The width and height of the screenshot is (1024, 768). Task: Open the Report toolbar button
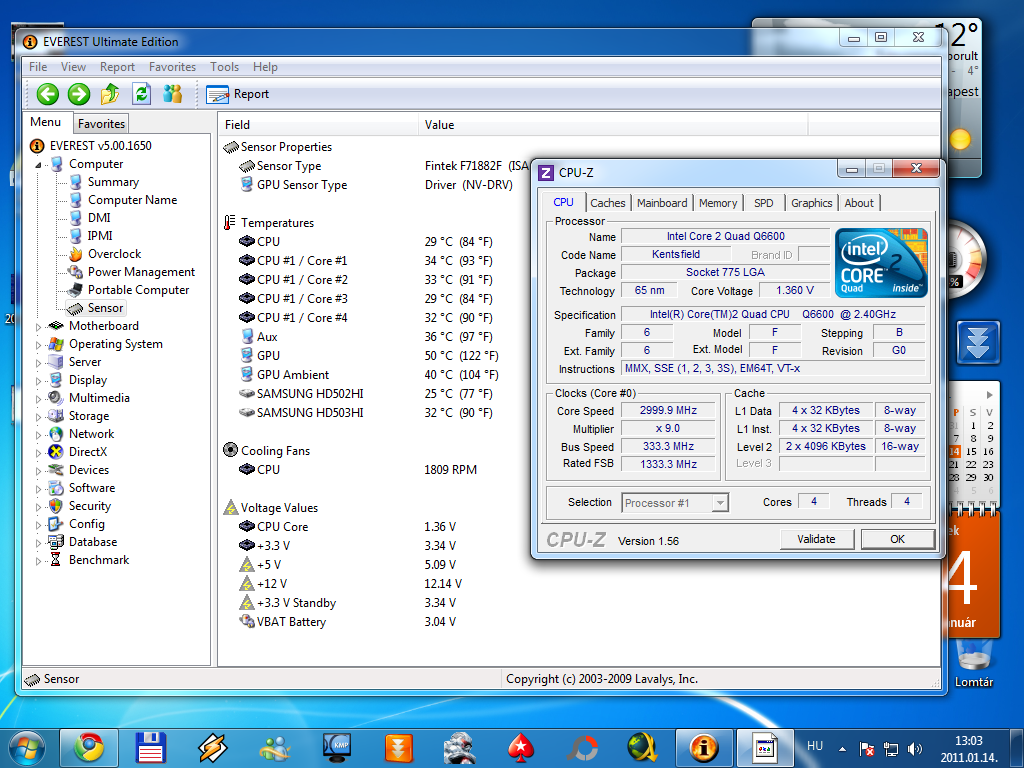pos(237,94)
